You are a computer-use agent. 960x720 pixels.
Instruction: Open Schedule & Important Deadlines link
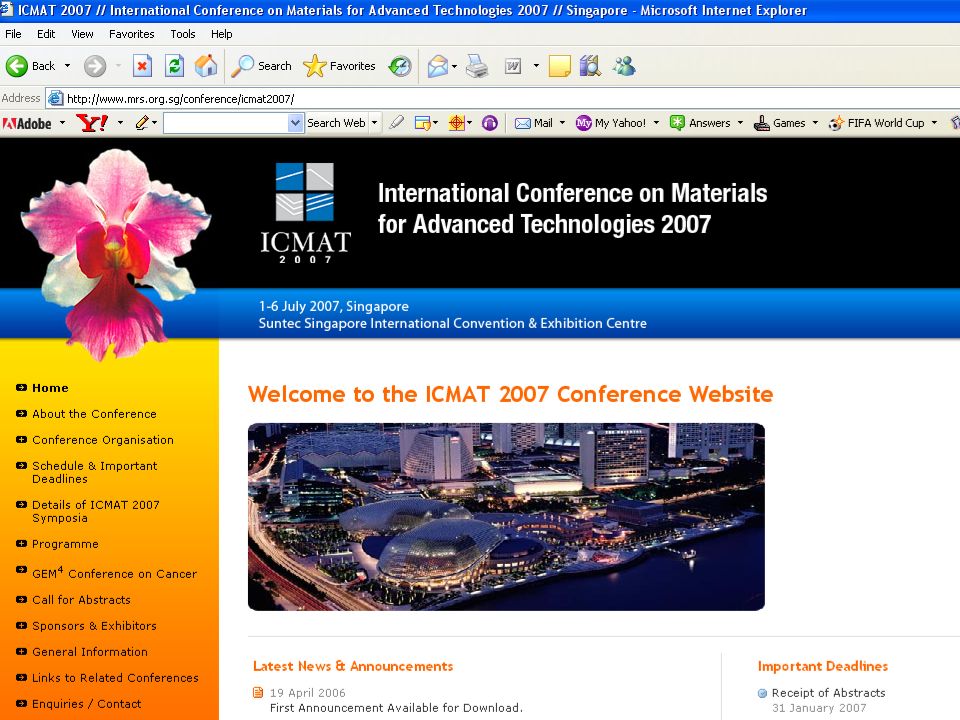(95, 472)
